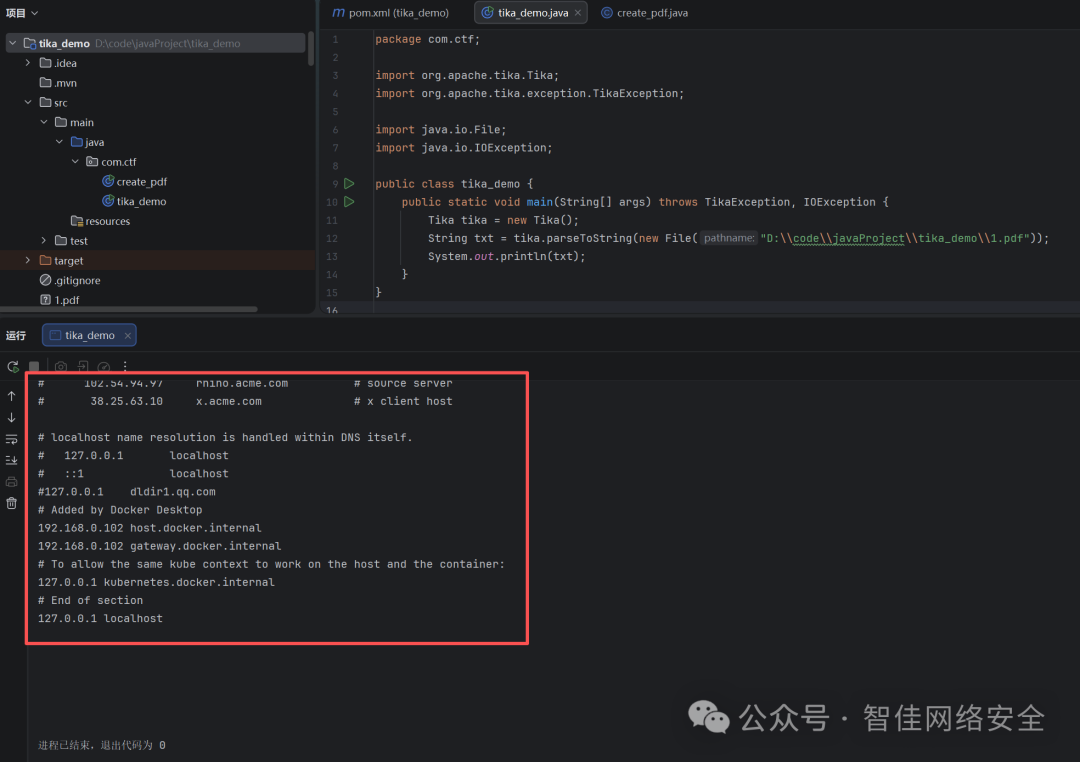Screen dimensions: 1080x762
Task: Click 'package com.ctf;' line in editor
Action: (428, 39)
